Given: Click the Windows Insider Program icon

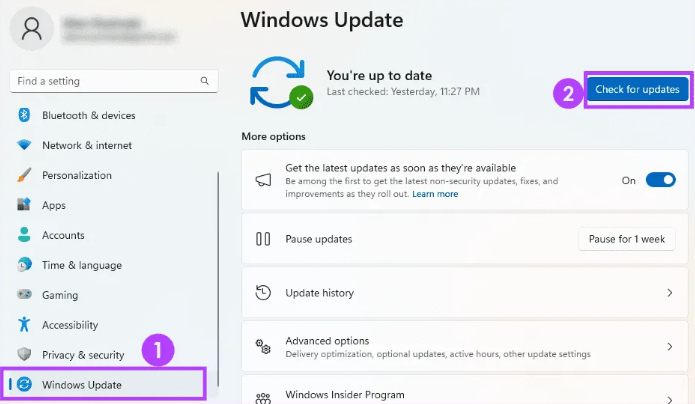Looking at the screenshot, I should 263,398.
